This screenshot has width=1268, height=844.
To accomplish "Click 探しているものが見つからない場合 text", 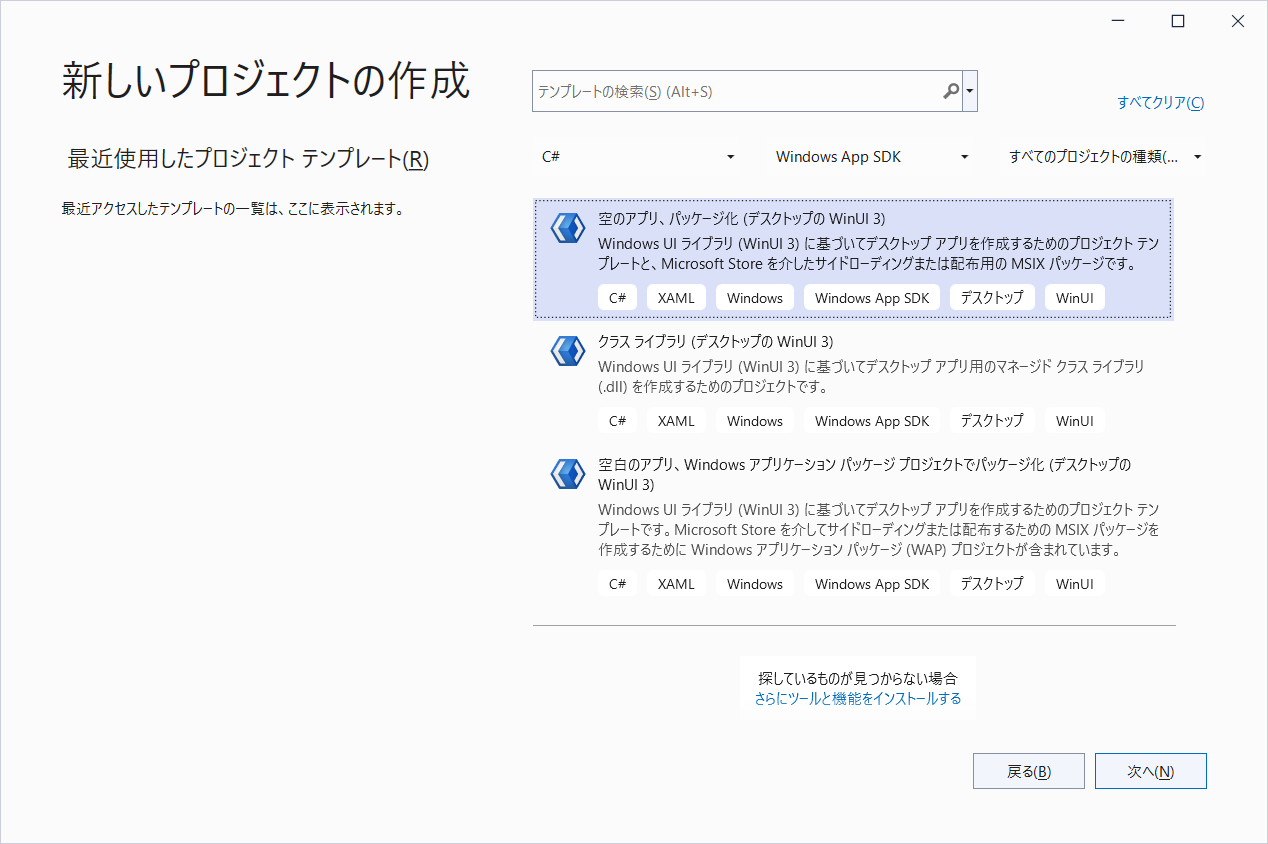I will pyautogui.click(x=858, y=678).
